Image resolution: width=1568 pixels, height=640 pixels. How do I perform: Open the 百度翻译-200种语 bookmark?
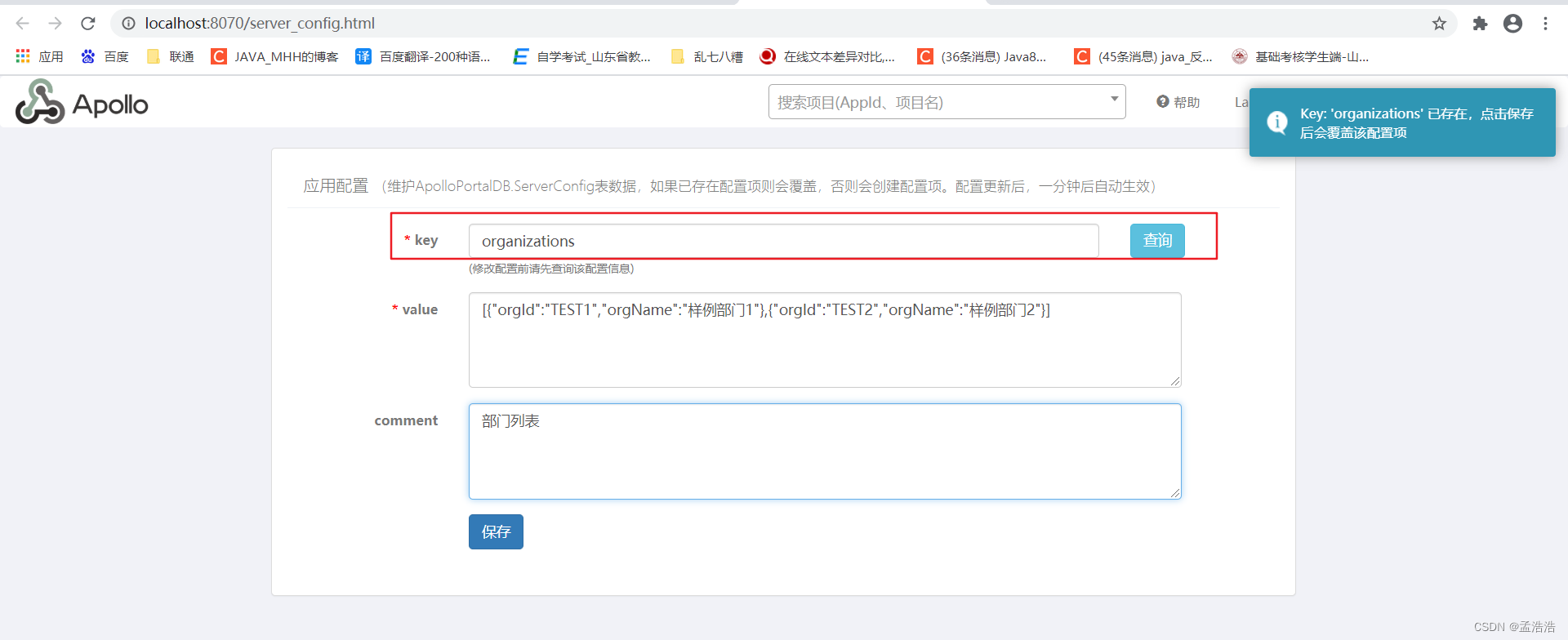point(423,56)
